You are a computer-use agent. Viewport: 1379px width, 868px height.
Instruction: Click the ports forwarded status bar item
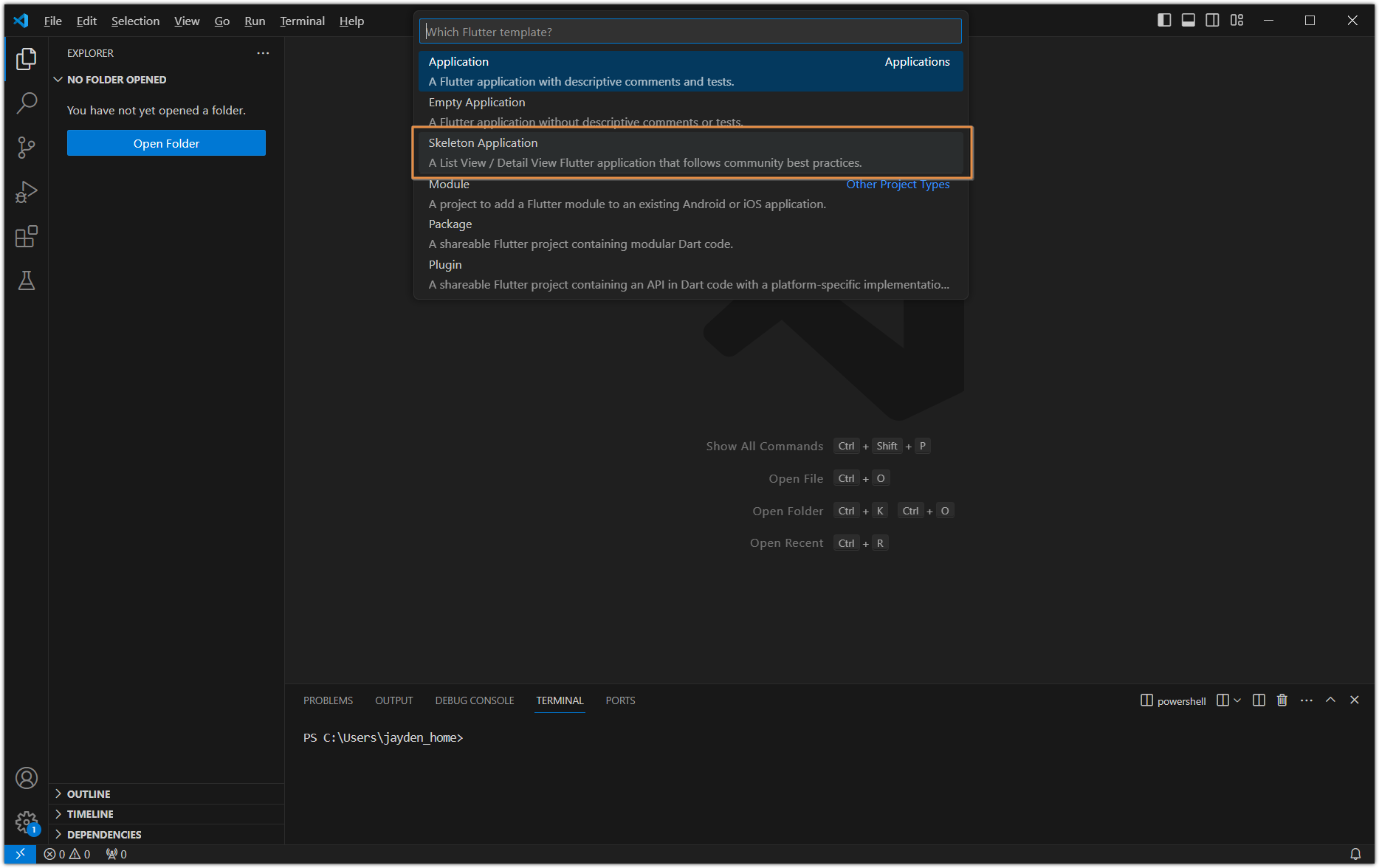tap(117, 854)
